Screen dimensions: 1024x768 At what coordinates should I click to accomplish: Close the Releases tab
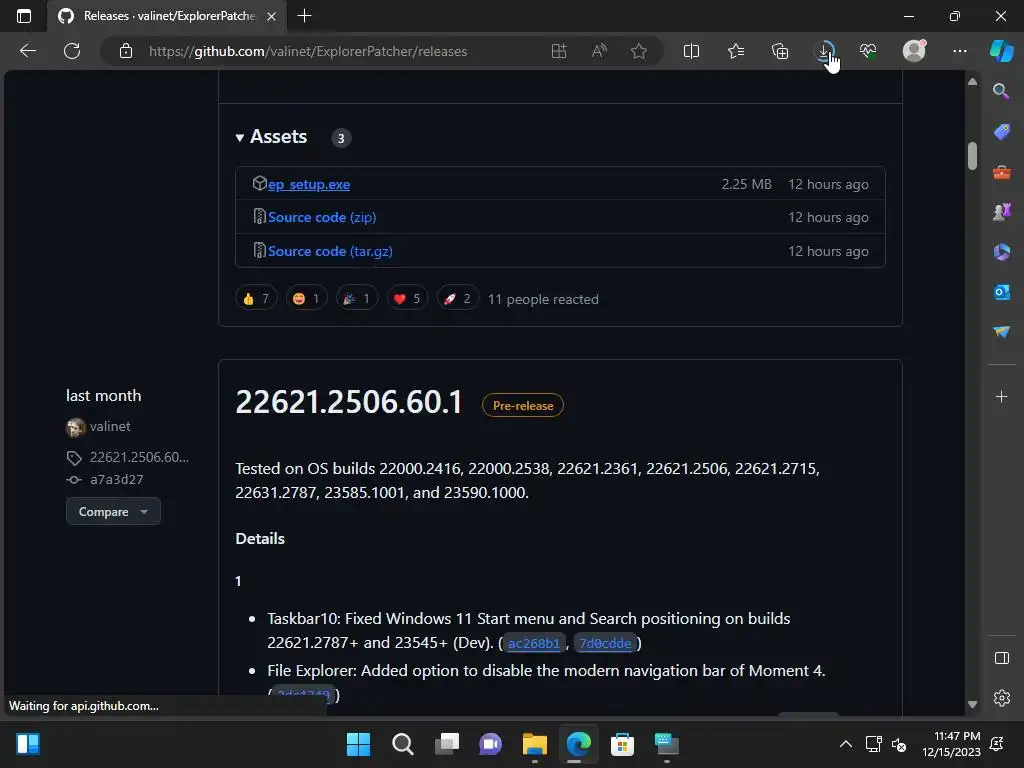[272, 16]
